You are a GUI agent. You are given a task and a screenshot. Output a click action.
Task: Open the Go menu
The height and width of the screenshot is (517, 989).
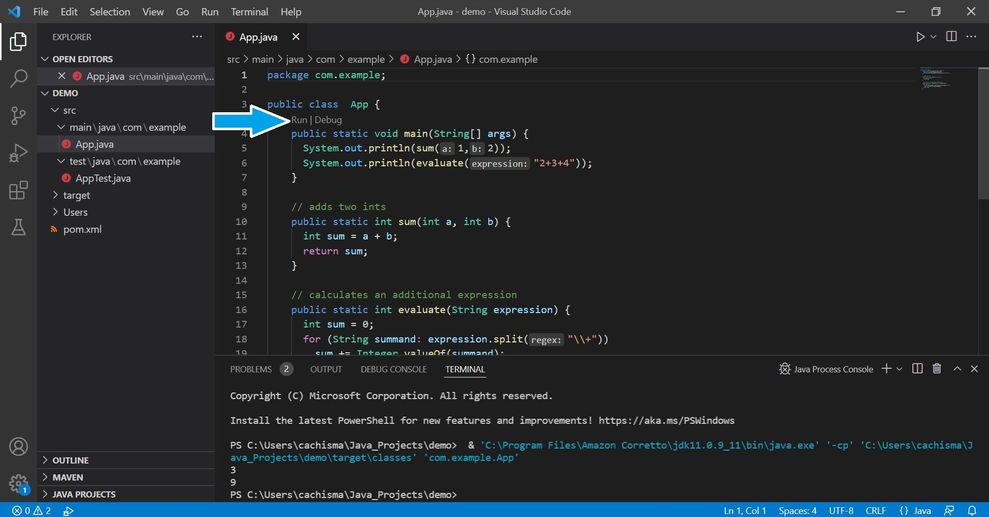182,11
